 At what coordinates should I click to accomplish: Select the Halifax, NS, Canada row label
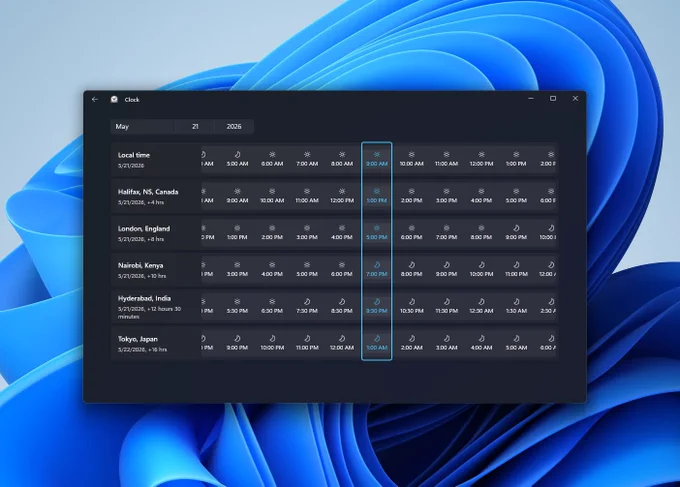[148, 192]
